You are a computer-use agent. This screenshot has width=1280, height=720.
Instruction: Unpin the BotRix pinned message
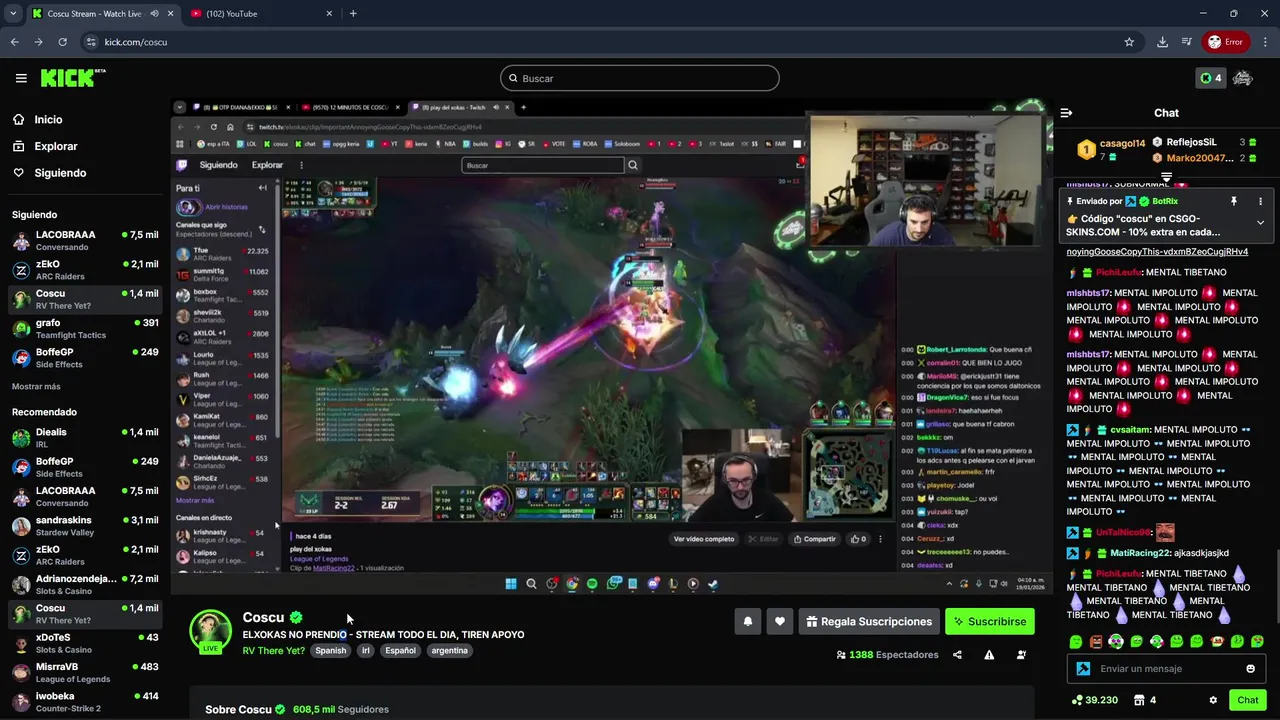point(1234,201)
